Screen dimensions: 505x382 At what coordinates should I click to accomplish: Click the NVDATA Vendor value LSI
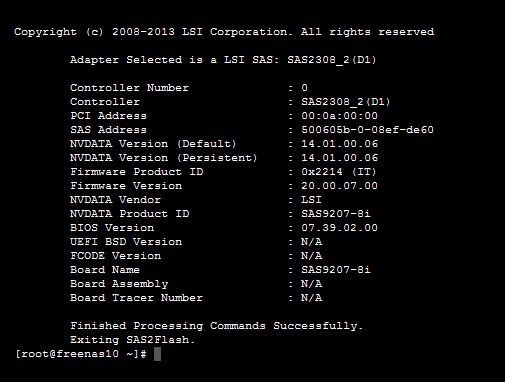pos(311,200)
